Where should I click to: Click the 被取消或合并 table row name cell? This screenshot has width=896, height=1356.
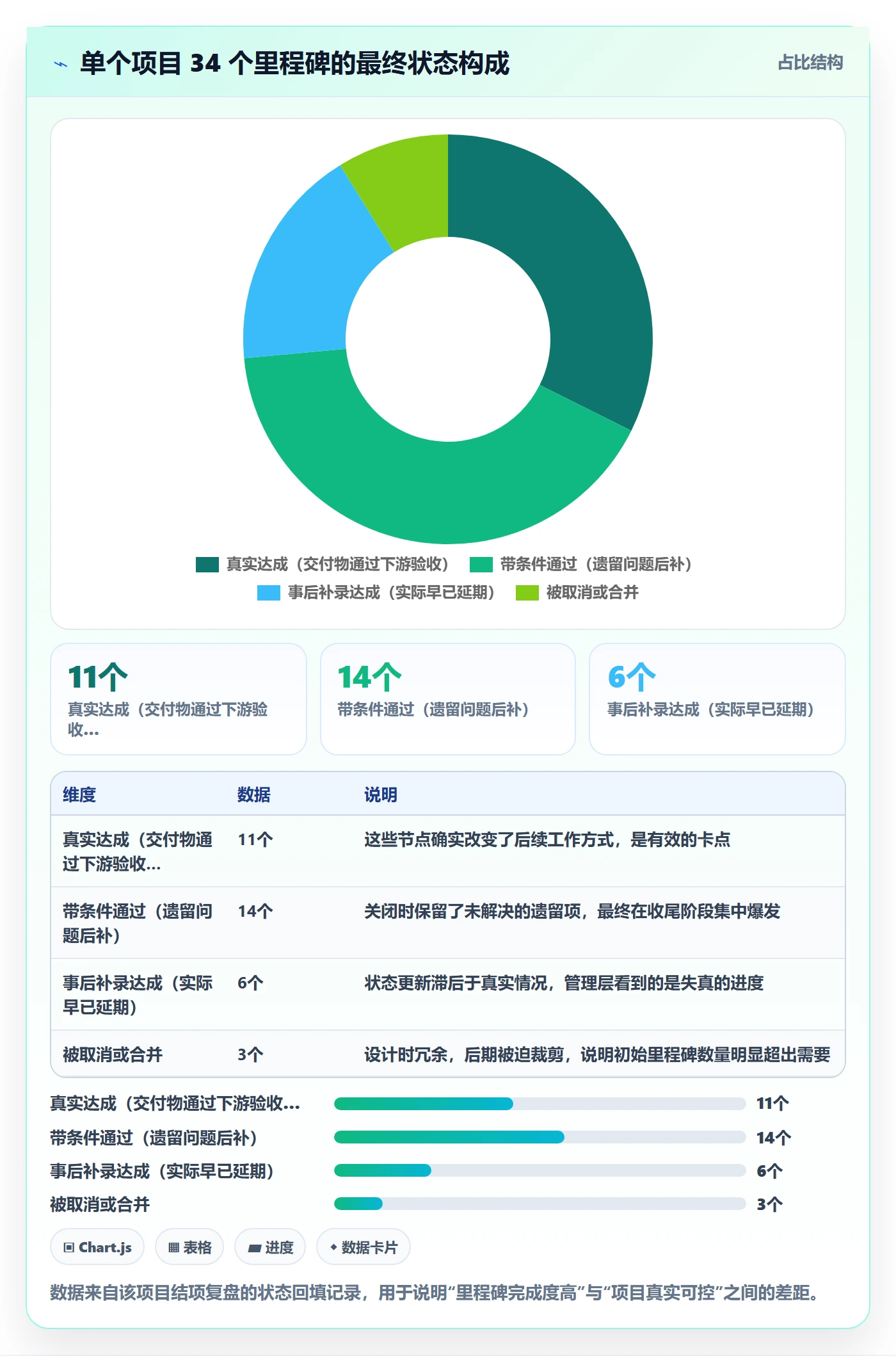[x=113, y=1054]
